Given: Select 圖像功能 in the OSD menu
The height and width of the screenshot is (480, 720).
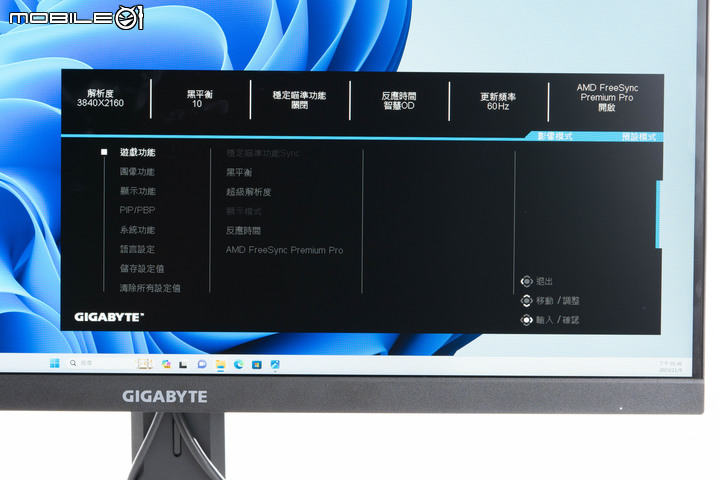Looking at the screenshot, I should point(137,171).
